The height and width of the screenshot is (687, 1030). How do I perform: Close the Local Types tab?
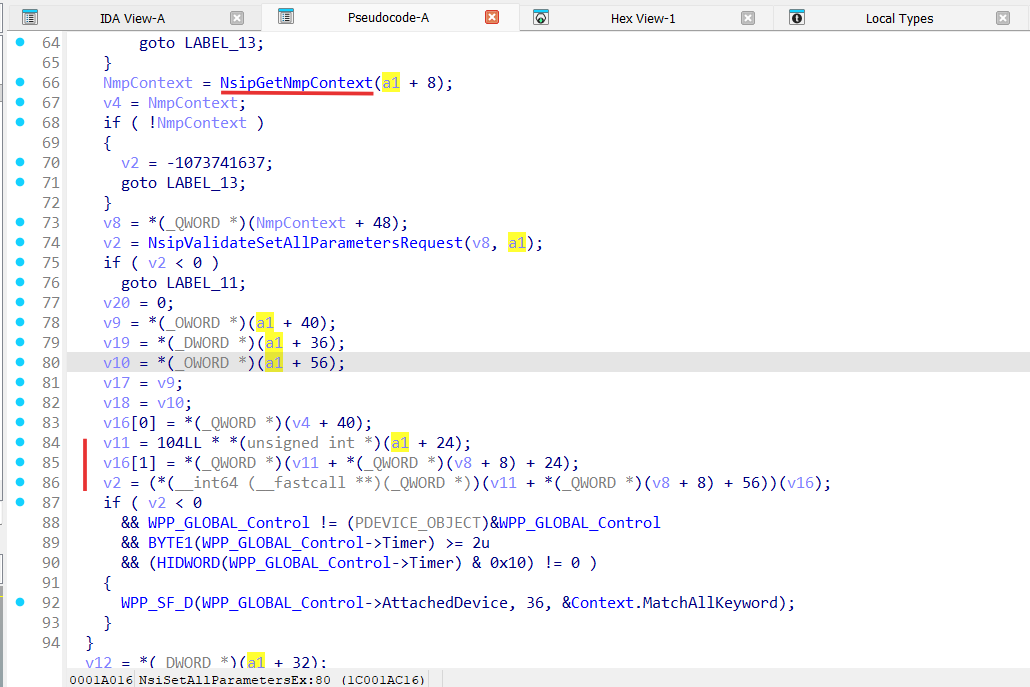coord(1003,18)
